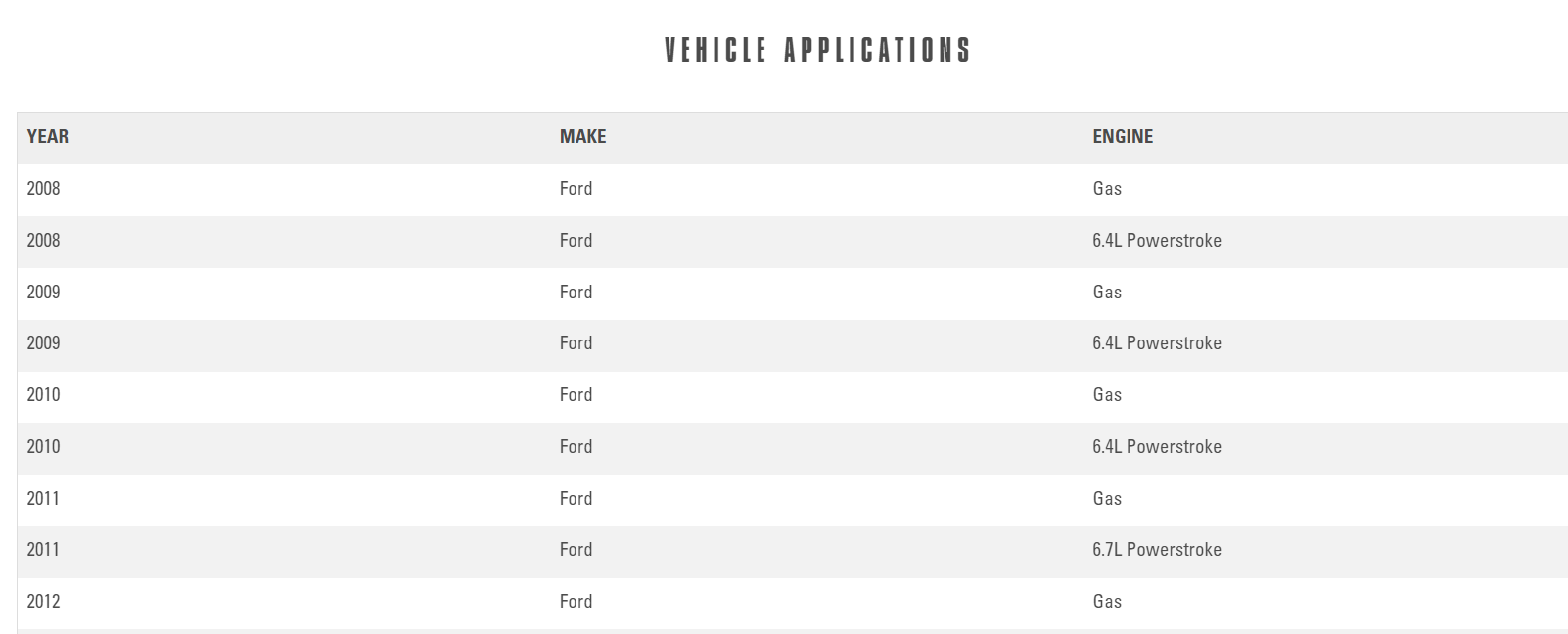The image size is (1568, 634).
Task: Click Gas in the 2012 row
Action: click(1107, 602)
